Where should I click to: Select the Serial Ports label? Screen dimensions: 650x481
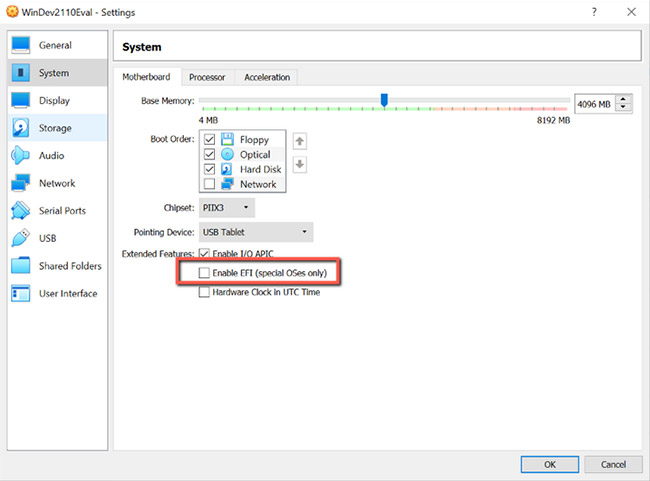pos(62,211)
